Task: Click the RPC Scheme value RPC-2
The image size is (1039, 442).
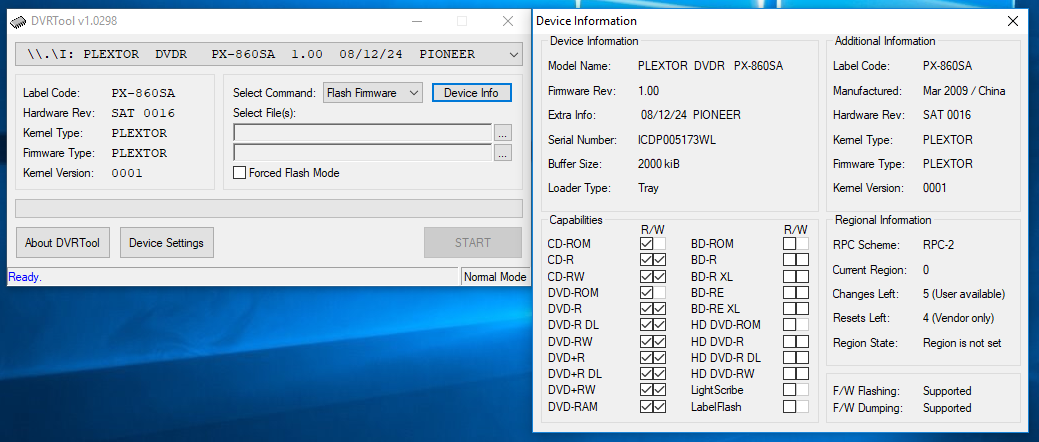Action: point(938,245)
